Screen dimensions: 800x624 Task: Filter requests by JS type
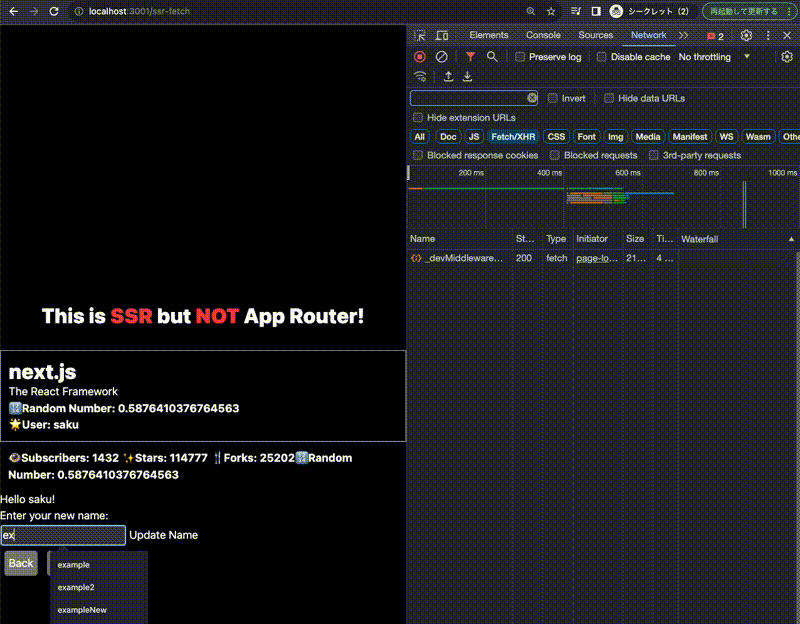[x=474, y=137]
